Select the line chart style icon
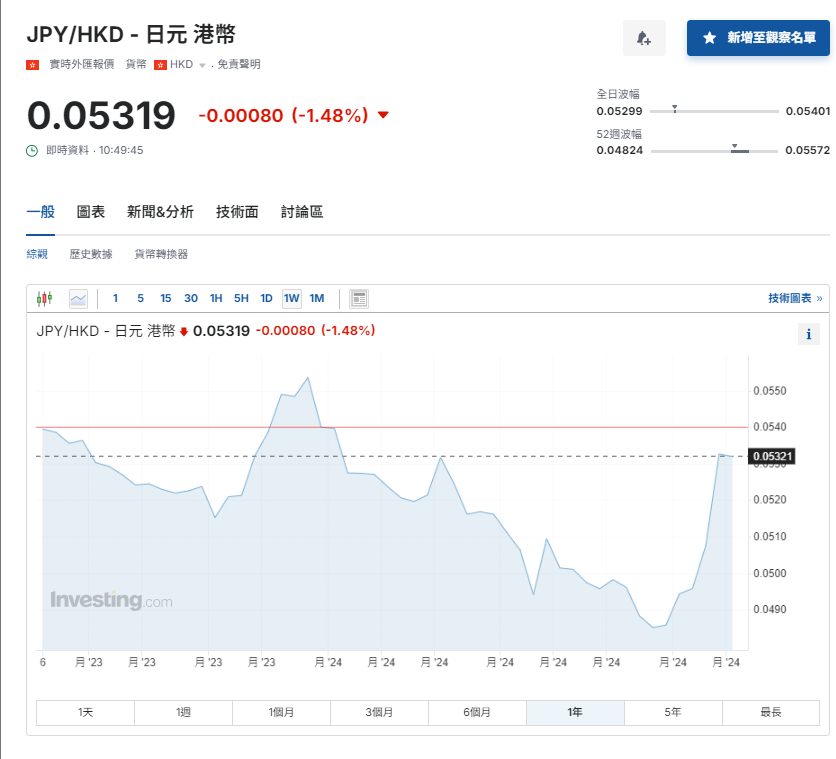The image size is (836, 759). (76, 298)
